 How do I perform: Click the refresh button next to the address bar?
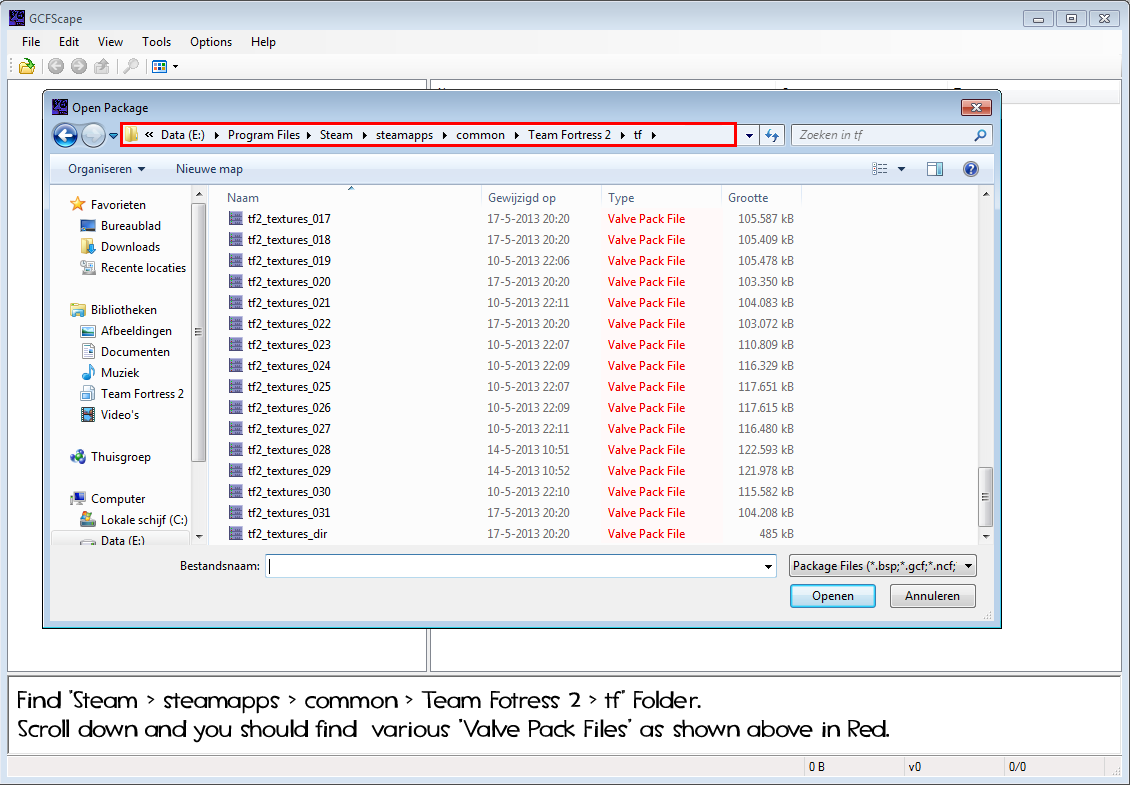click(772, 135)
